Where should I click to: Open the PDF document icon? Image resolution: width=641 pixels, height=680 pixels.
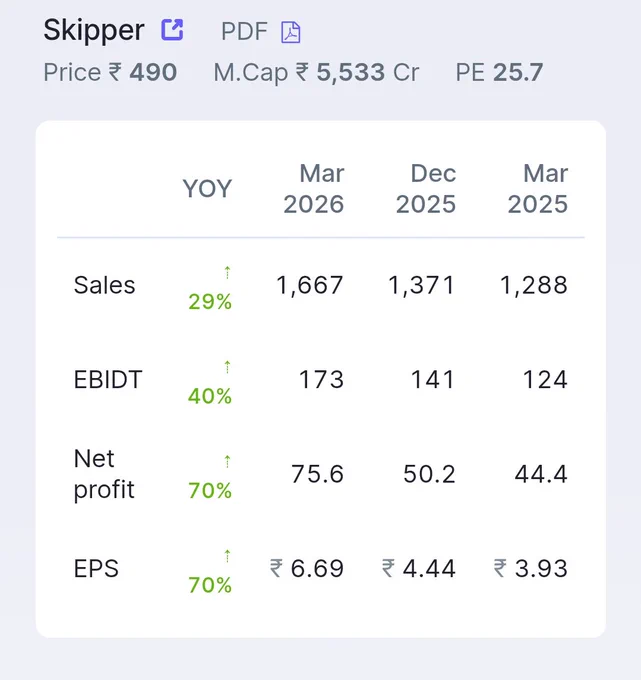[x=291, y=32]
